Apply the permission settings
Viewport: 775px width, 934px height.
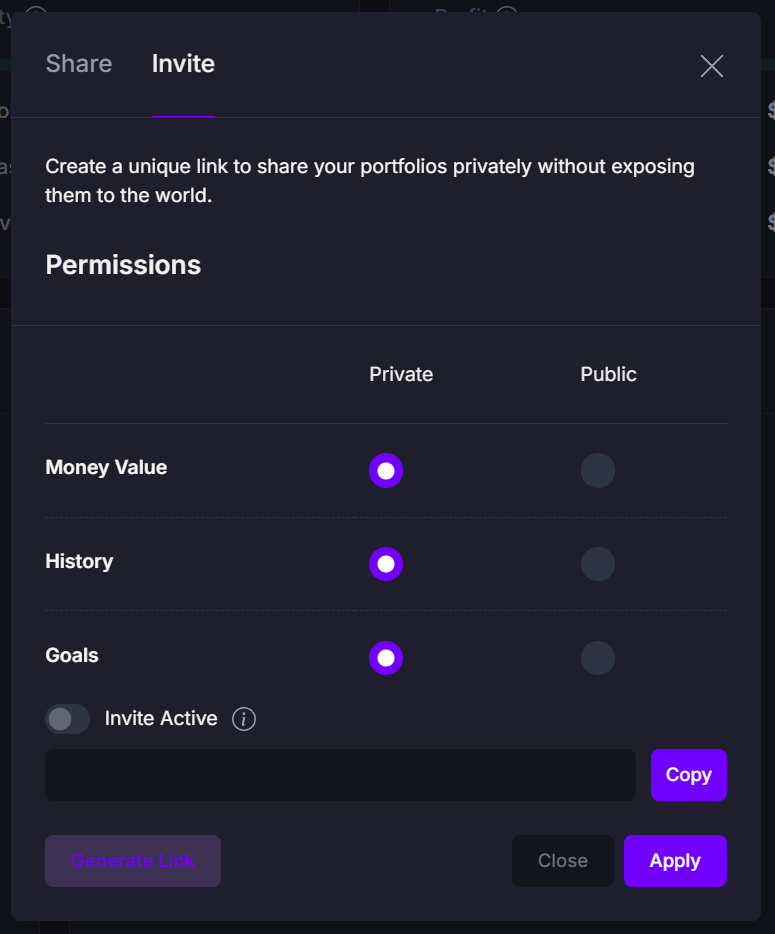coord(675,861)
